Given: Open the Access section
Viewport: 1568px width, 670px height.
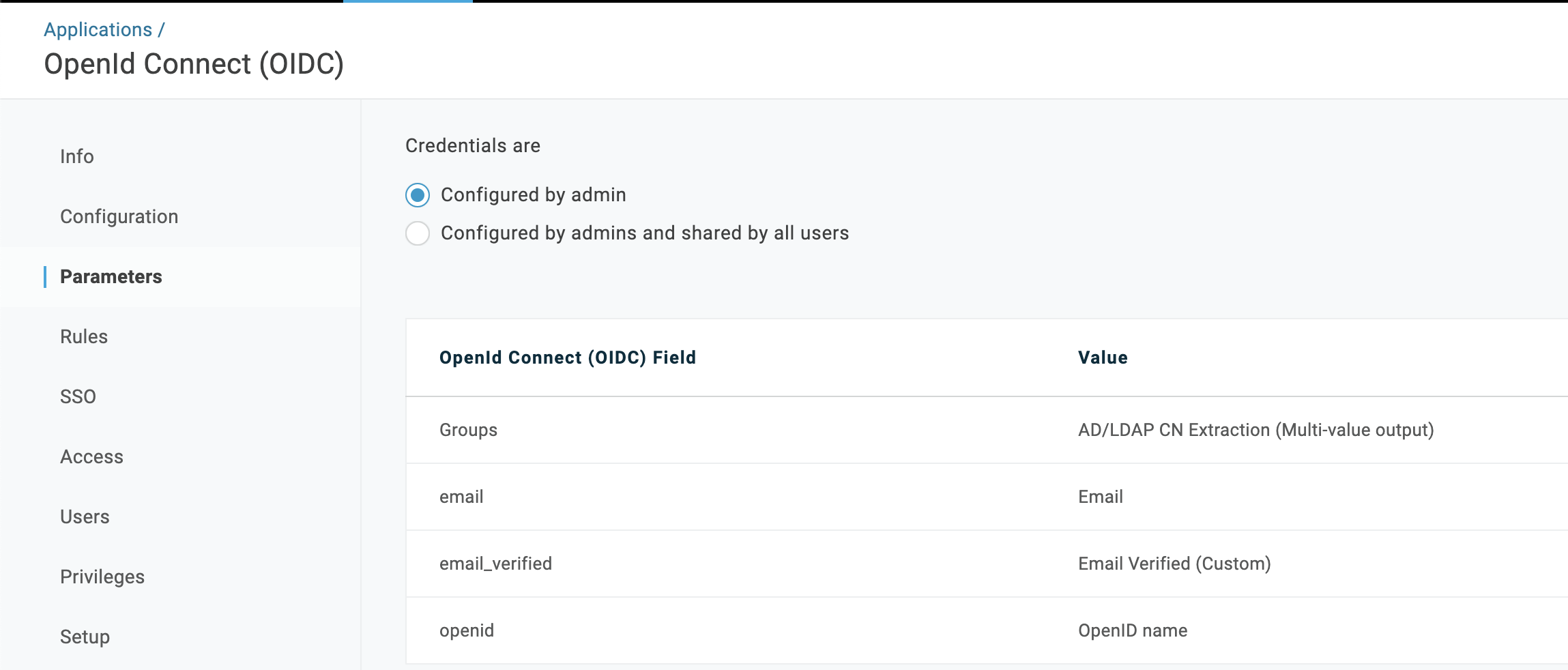Looking at the screenshot, I should point(92,456).
